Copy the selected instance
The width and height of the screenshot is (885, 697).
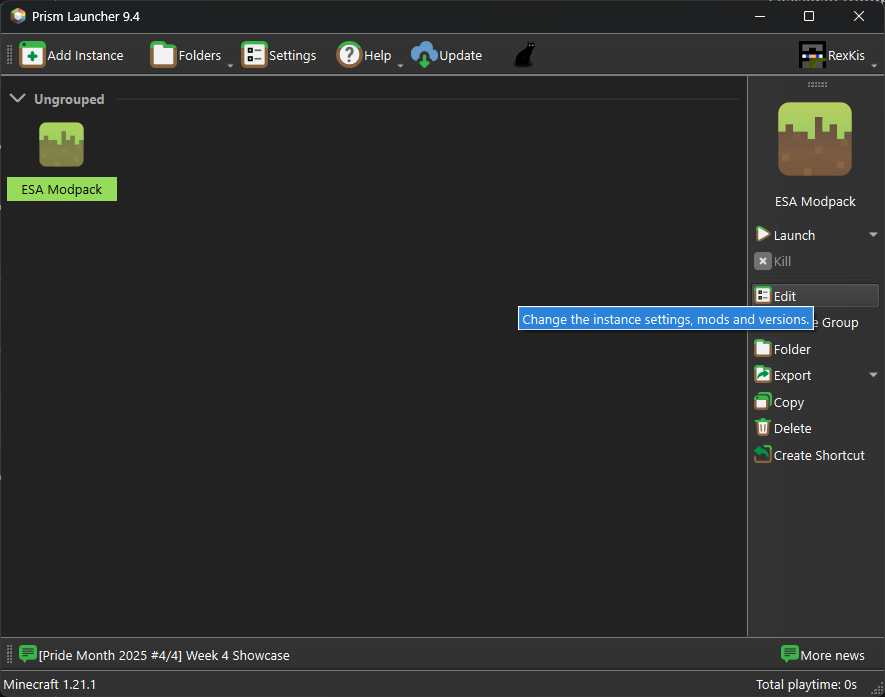(x=788, y=402)
